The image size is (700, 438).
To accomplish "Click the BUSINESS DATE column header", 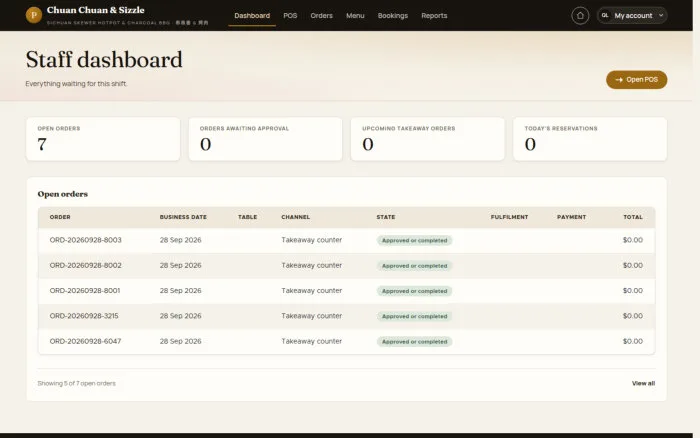I will (183, 217).
